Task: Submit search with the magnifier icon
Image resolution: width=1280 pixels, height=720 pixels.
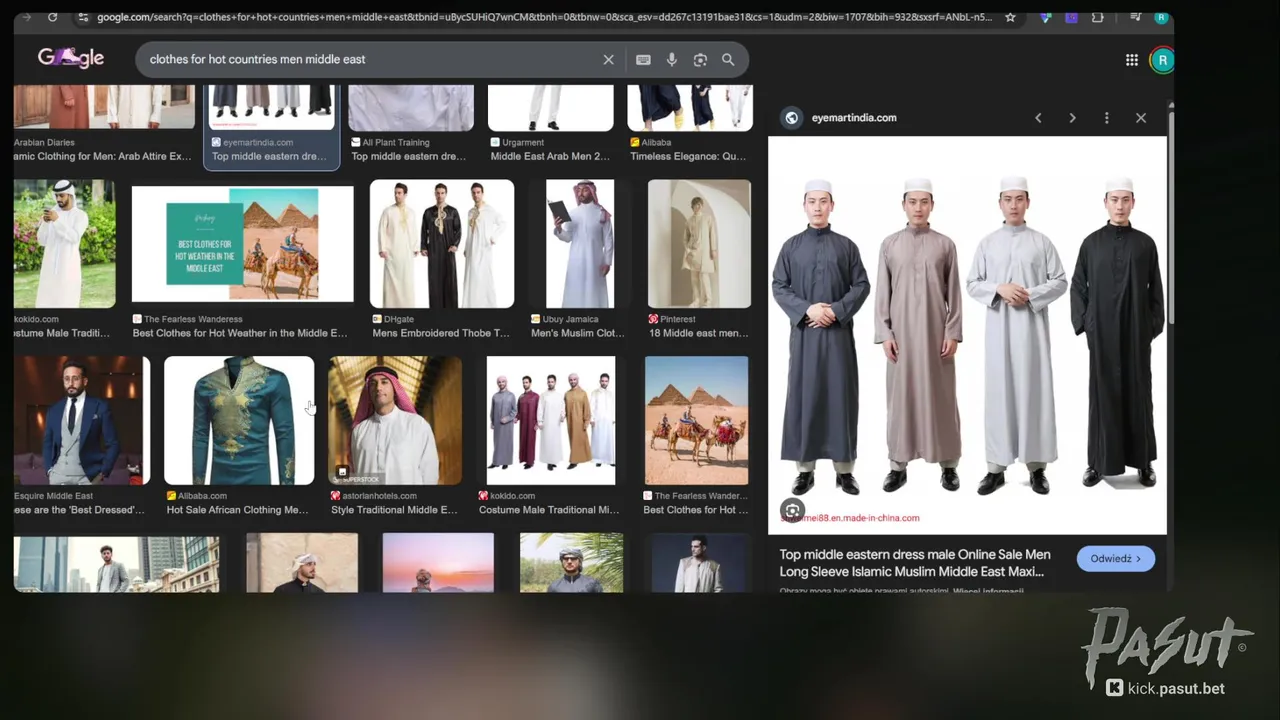Action: click(x=728, y=60)
